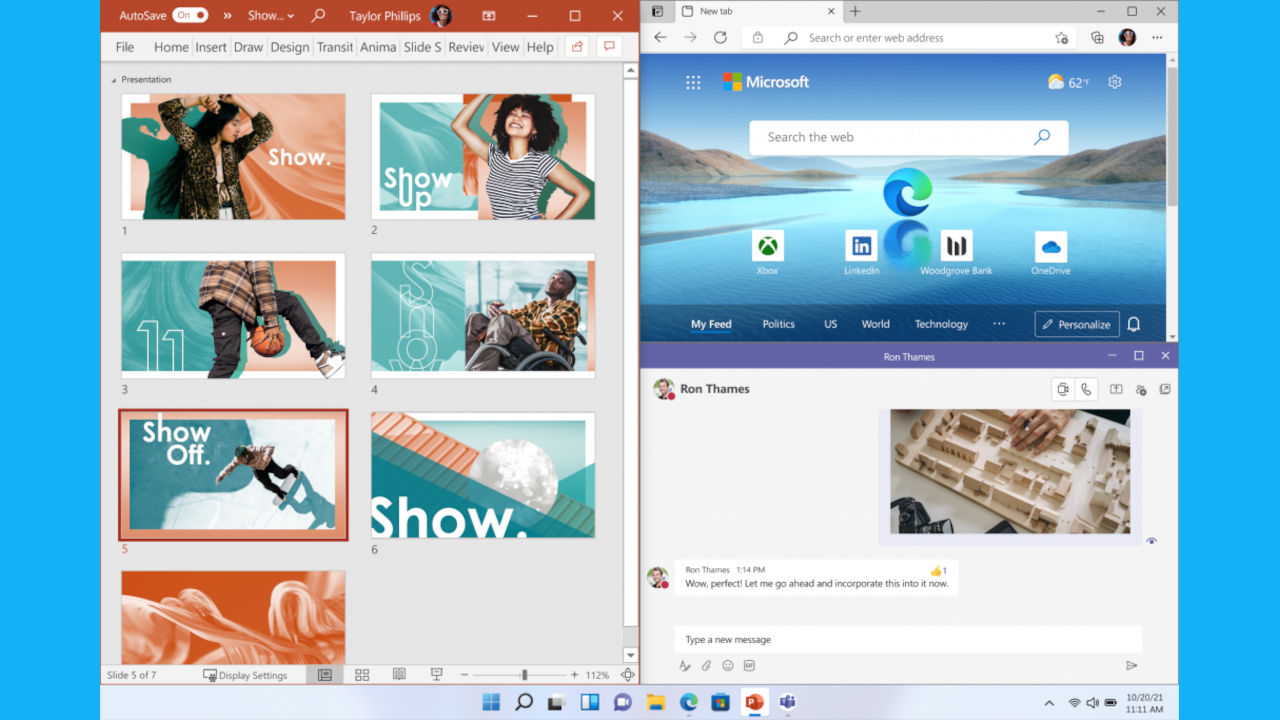Switch to the Home ribbon tab

171,47
